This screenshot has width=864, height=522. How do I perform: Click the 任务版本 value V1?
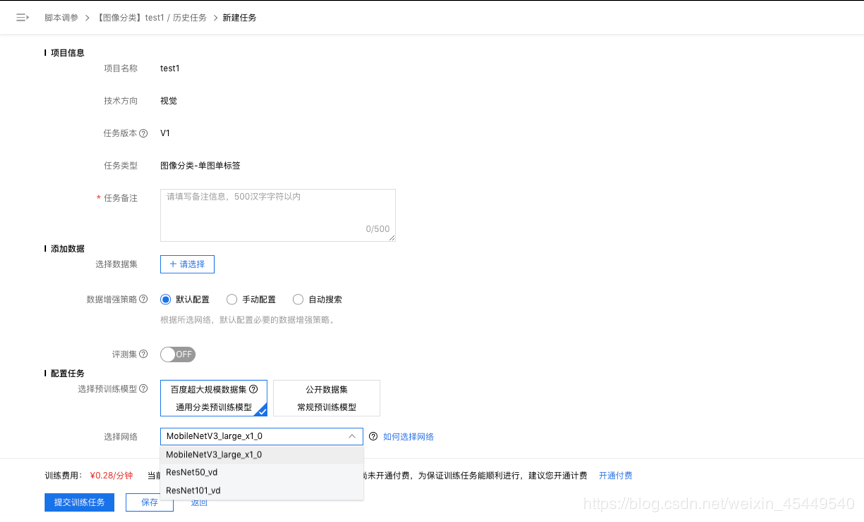click(165, 133)
